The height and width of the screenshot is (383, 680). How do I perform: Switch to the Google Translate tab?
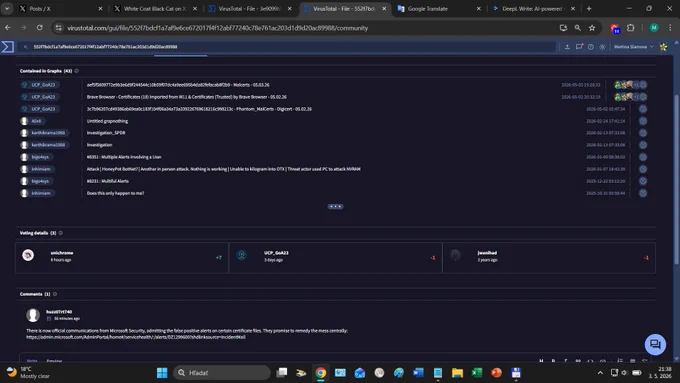click(x=439, y=9)
